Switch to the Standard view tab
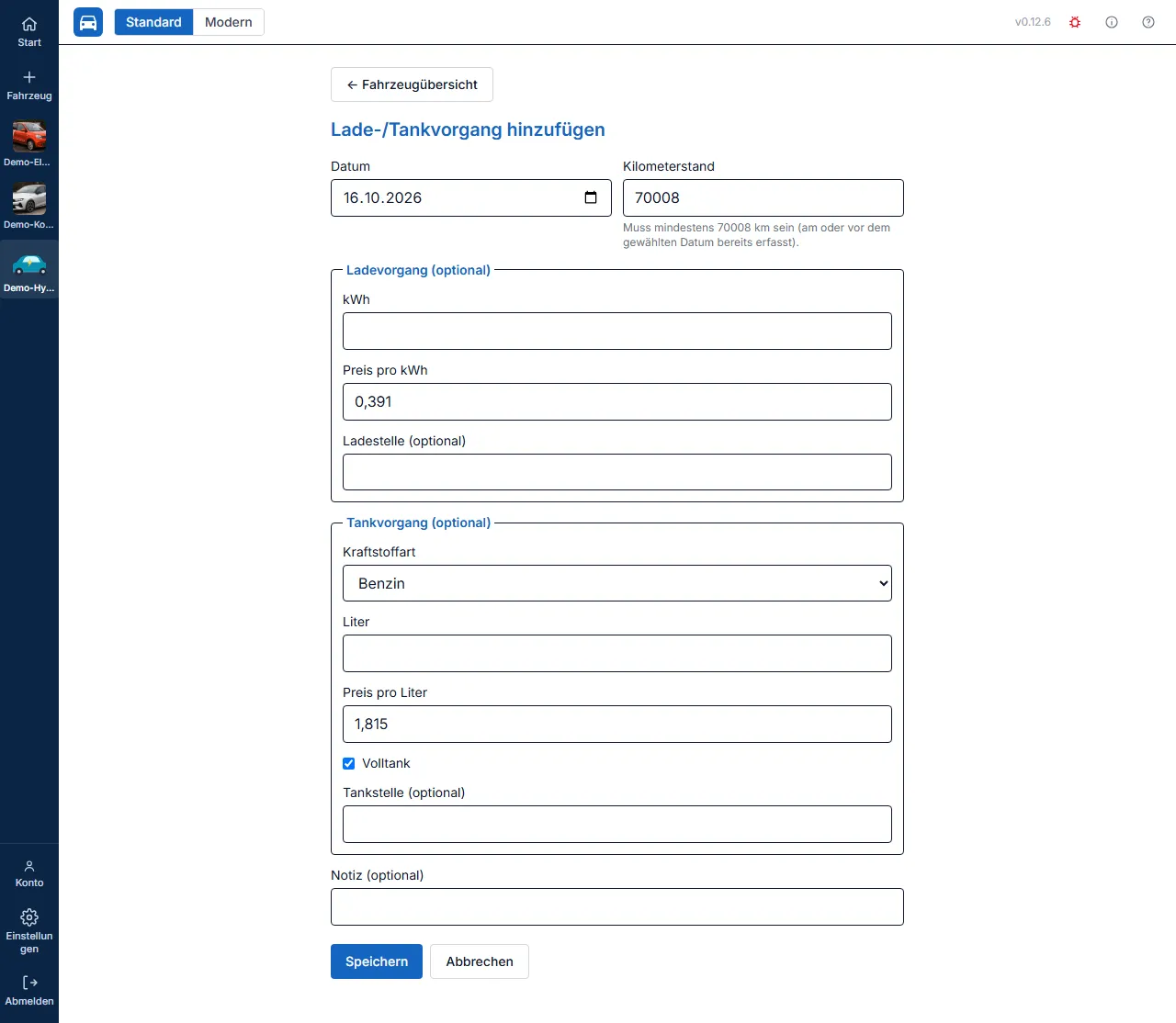 (x=153, y=22)
